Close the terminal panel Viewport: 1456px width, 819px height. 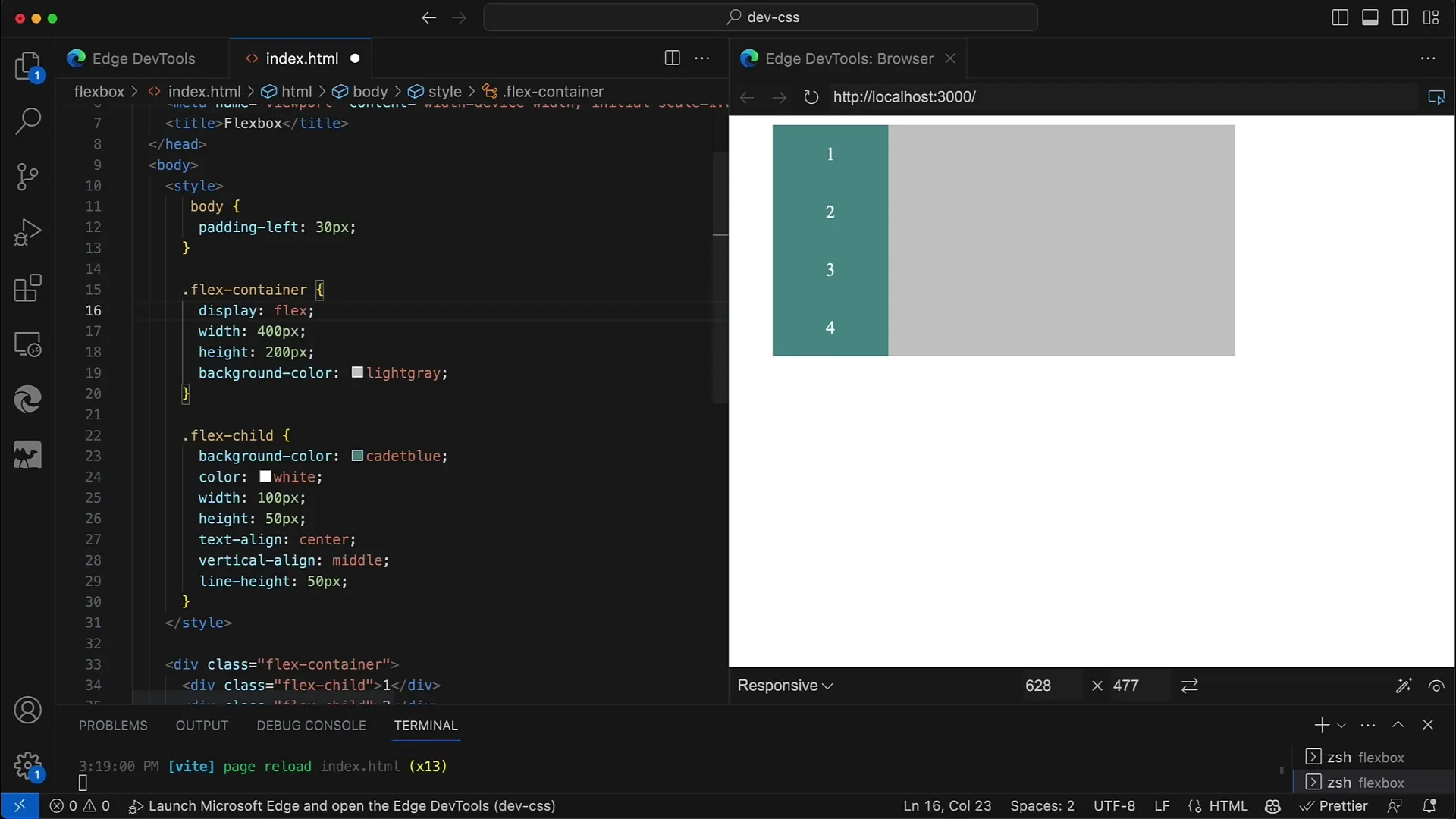tap(1428, 725)
